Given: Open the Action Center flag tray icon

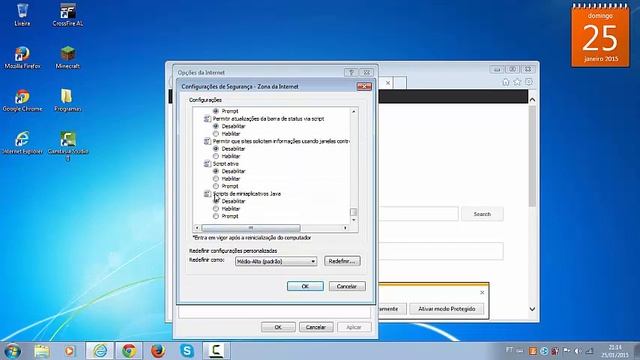Looking at the screenshot, I should (x=567, y=351).
